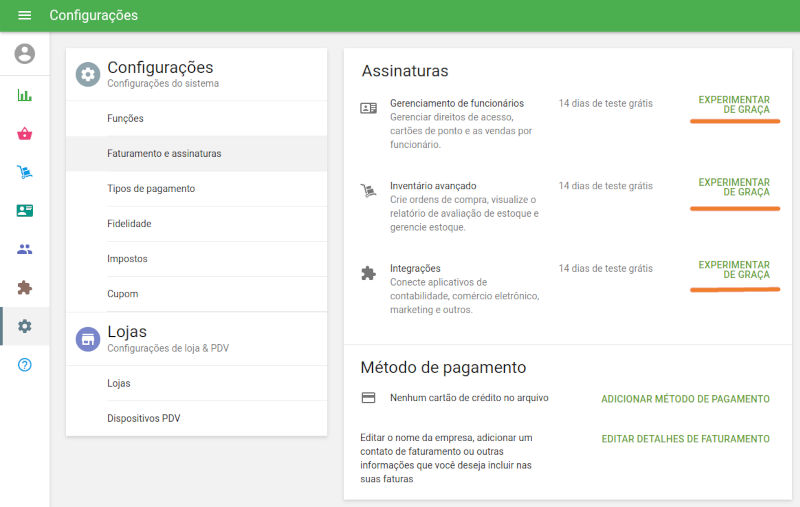Click the purple store icon beside Lojas heading
This screenshot has width=800, height=507.
coord(88,339)
